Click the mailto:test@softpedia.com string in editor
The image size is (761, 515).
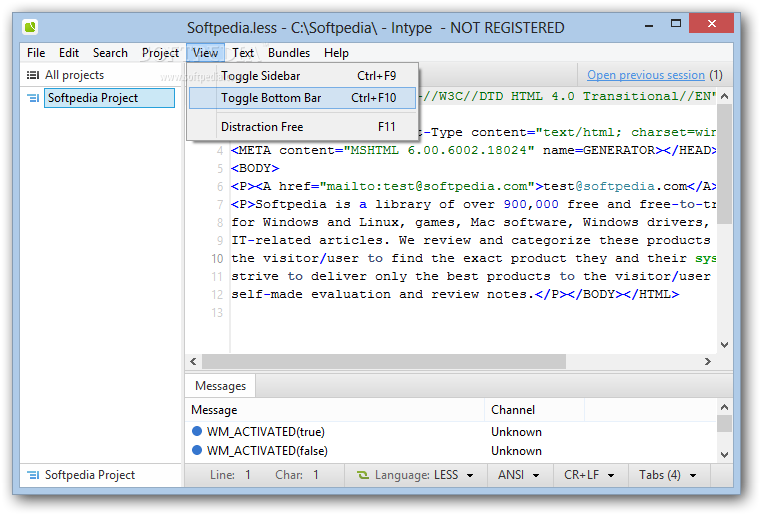(x=427, y=187)
